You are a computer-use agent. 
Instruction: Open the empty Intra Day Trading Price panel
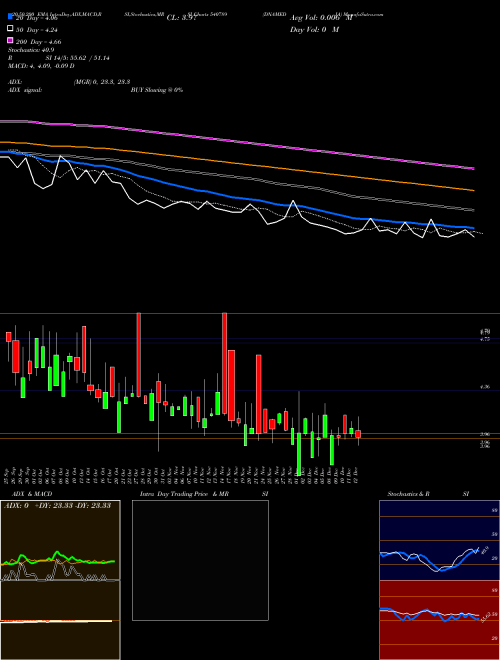(200, 560)
